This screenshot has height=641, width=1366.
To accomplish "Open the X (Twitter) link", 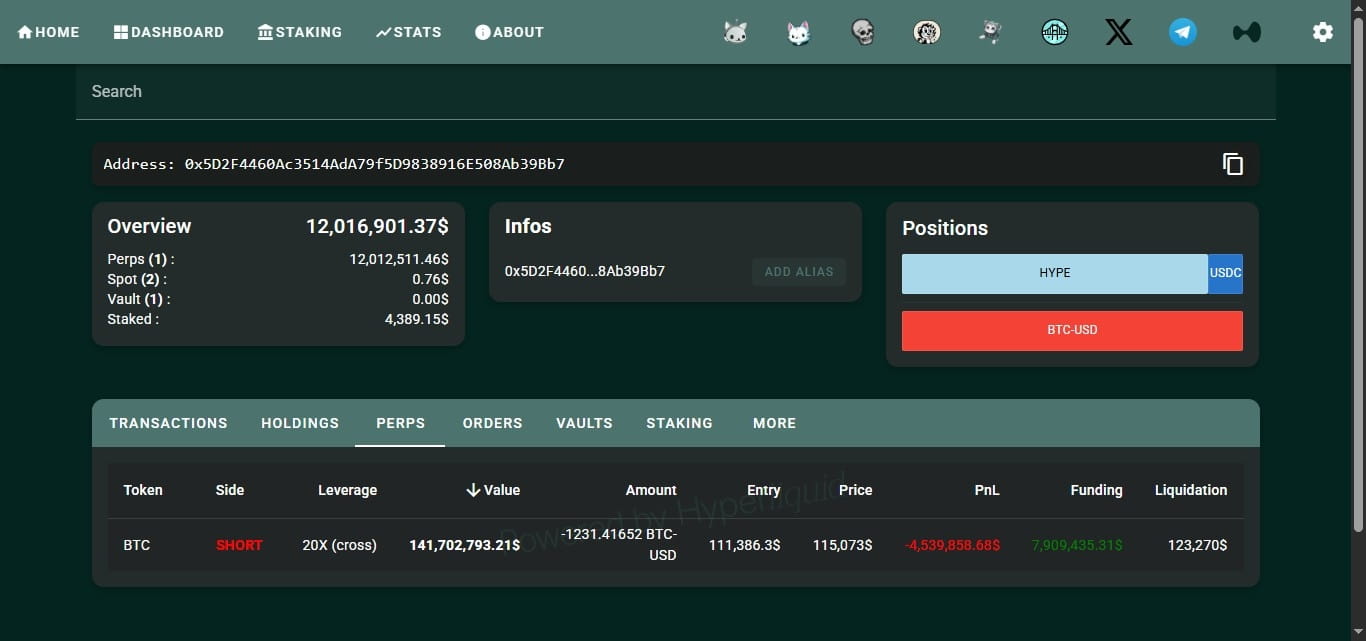I will (1119, 32).
